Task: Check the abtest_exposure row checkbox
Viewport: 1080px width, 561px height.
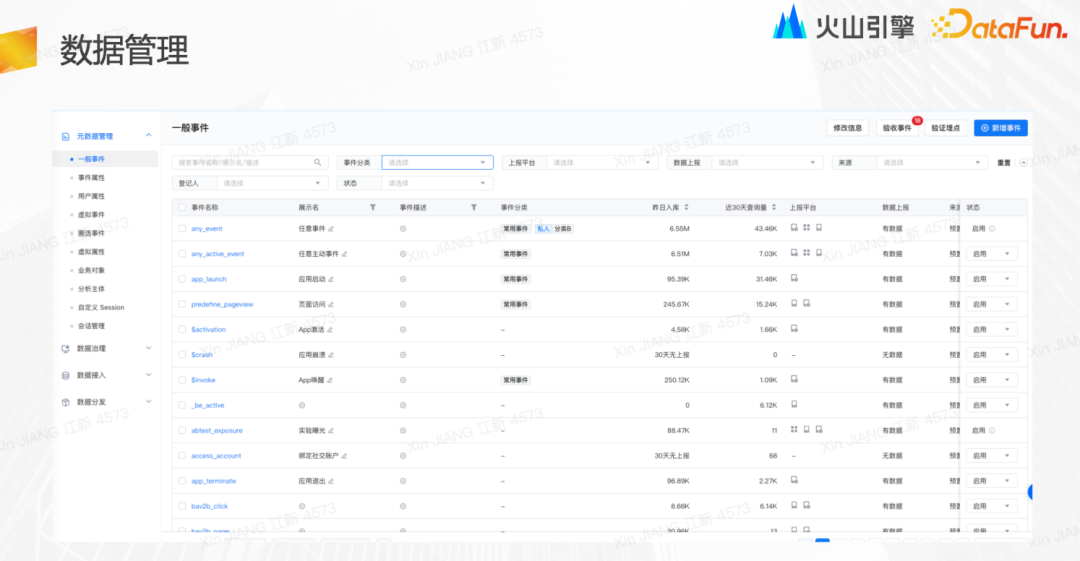Action: click(x=182, y=431)
